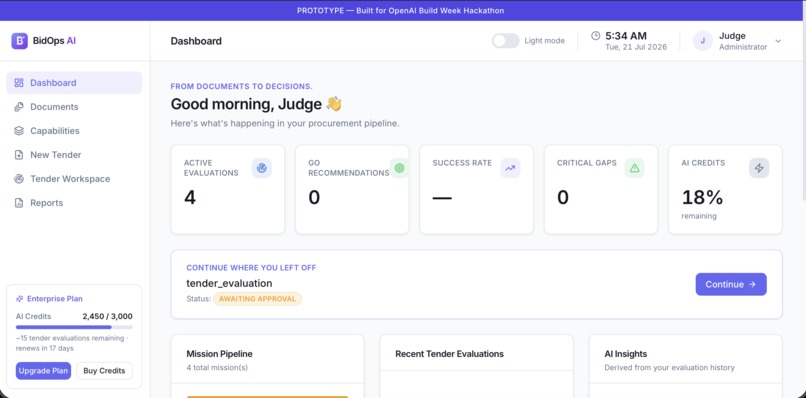The width and height of the screenshot is (806, 398).
Task: Click the Dashboard grid icon in sidebar
Action: point(19,83)
